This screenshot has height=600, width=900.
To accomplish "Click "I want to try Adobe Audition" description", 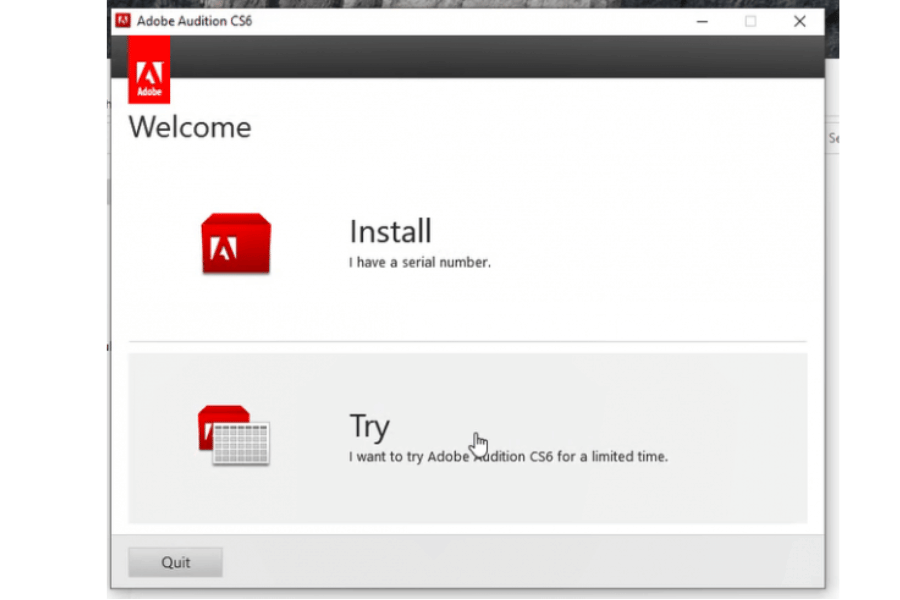I will (508, 457).
